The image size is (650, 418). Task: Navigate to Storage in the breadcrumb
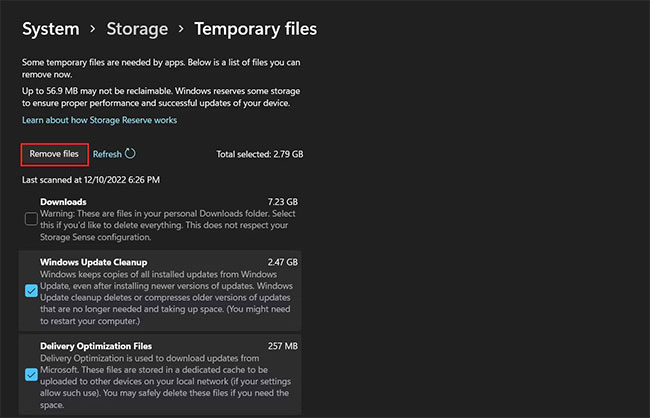[137, 29]
